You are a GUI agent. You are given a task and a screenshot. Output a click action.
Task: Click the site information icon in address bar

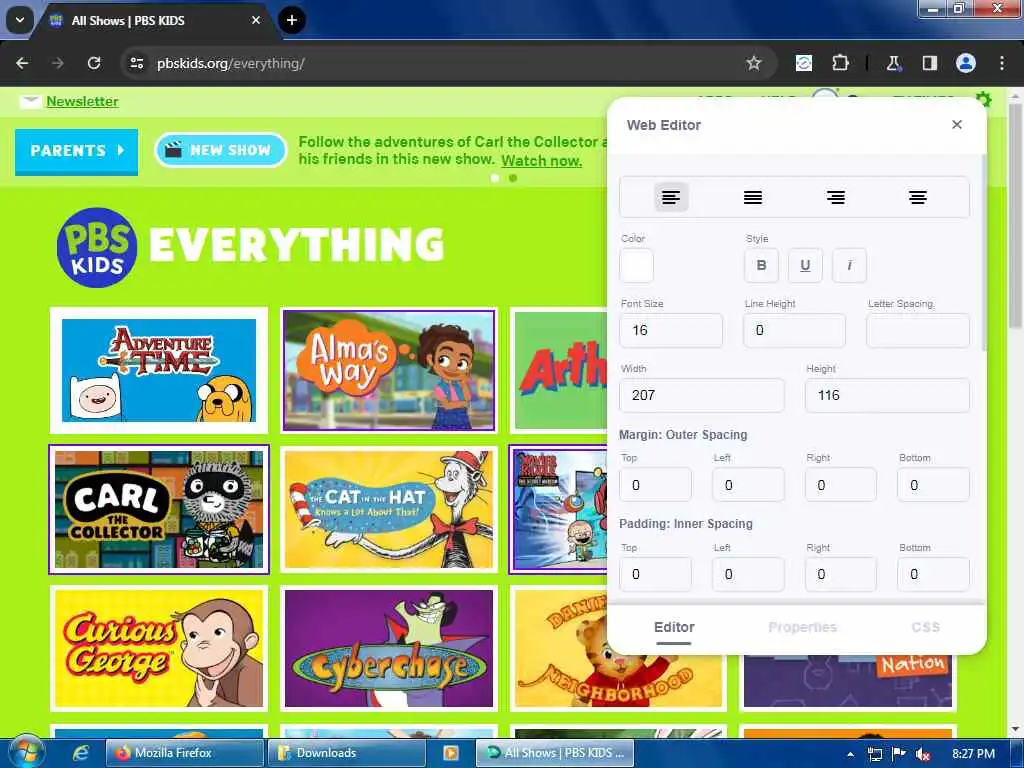[137, 63]
